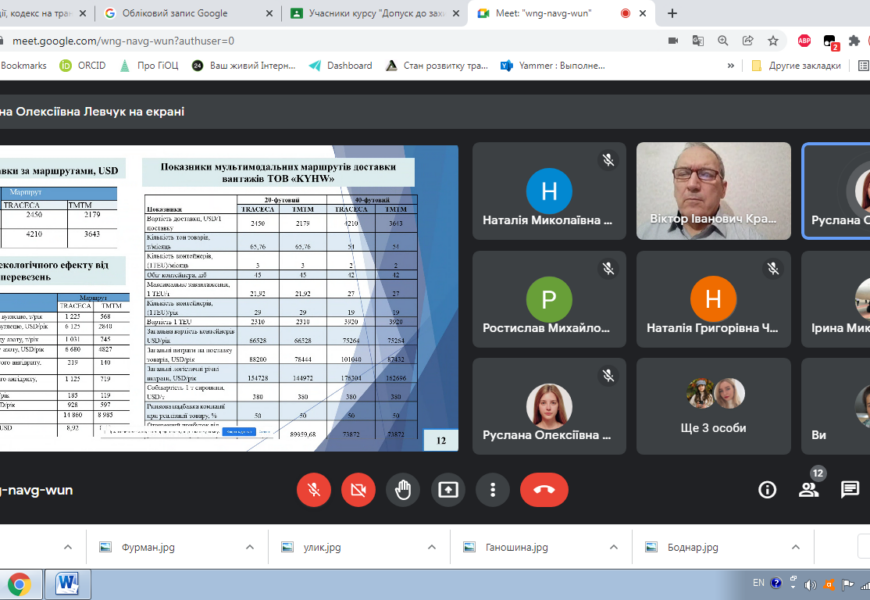This screenshot has width=870, height=600.
Task: Open Chrome from the Windows taskbar
Action: tap(19, 582)
